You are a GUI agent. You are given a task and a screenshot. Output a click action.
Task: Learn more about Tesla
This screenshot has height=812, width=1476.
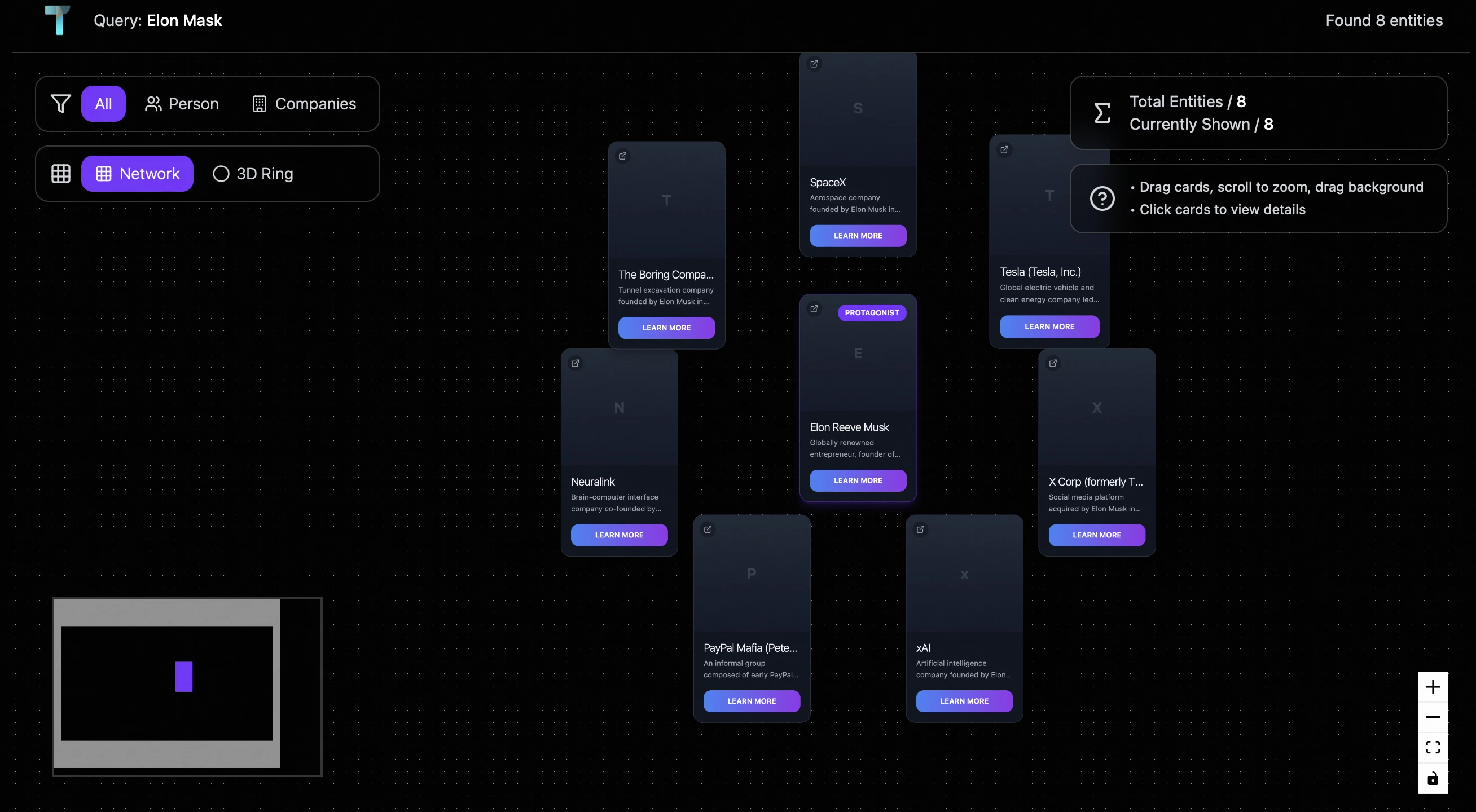(1049, 326)
